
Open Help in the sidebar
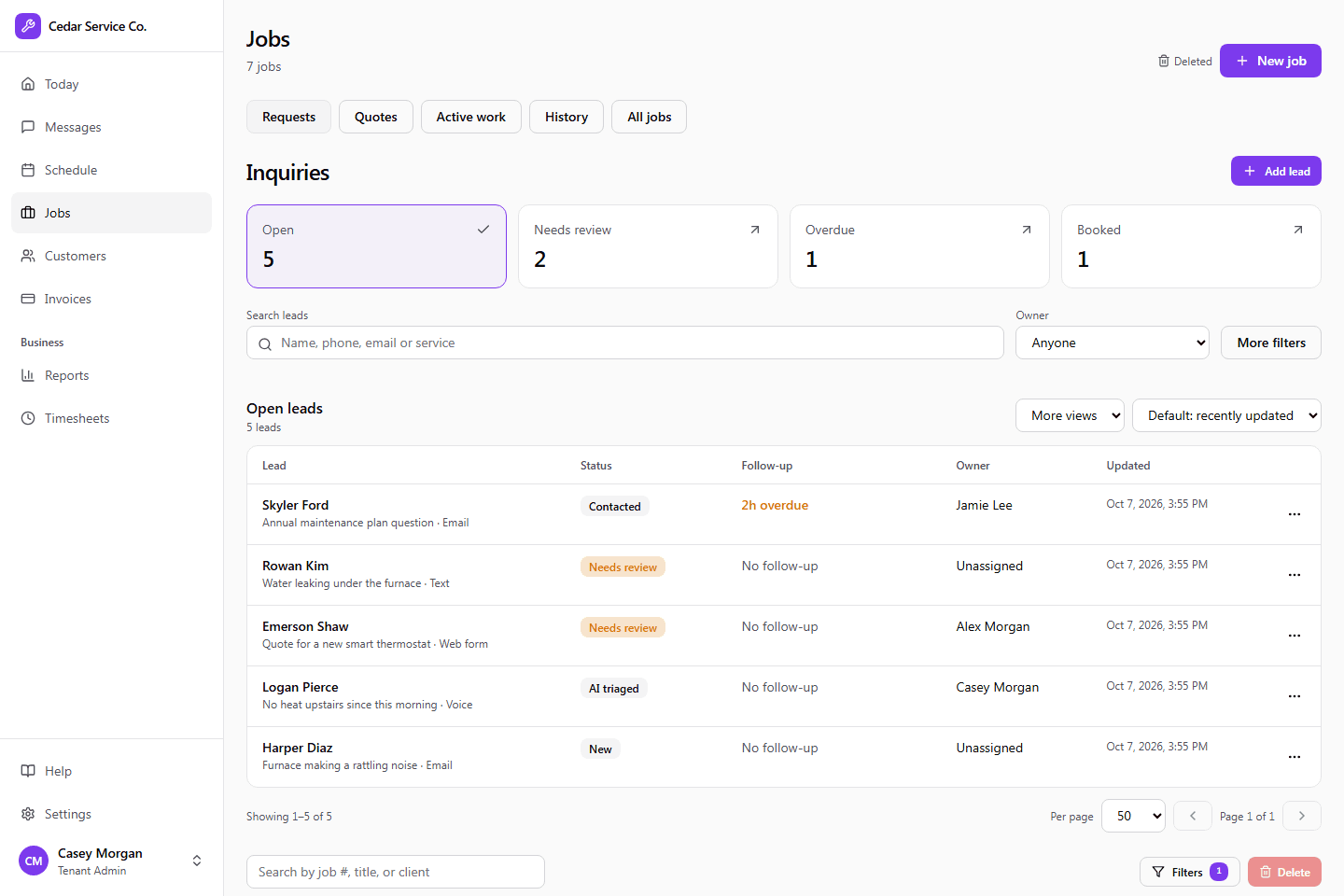pyautogui.click(x=111, y=771)
